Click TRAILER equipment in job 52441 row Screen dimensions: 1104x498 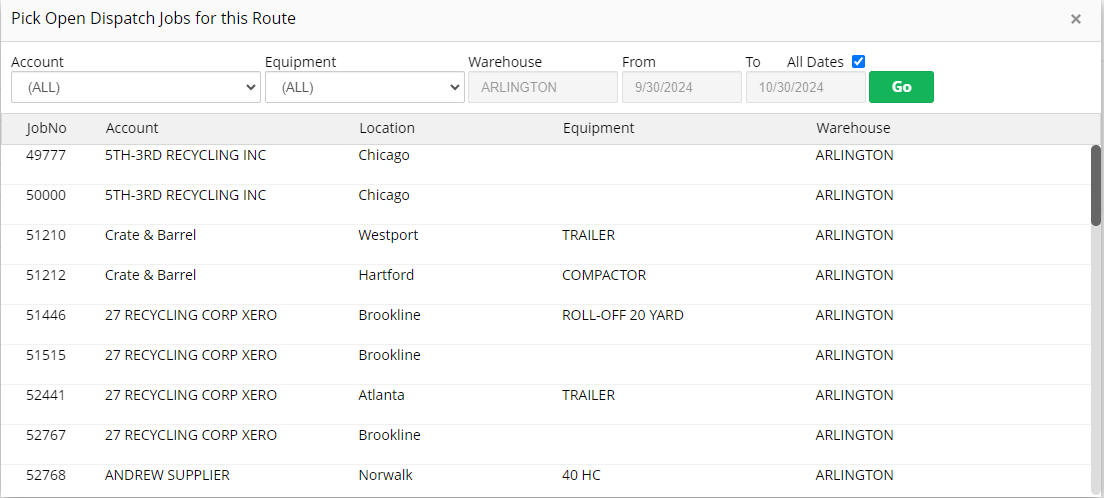(589, 395)
